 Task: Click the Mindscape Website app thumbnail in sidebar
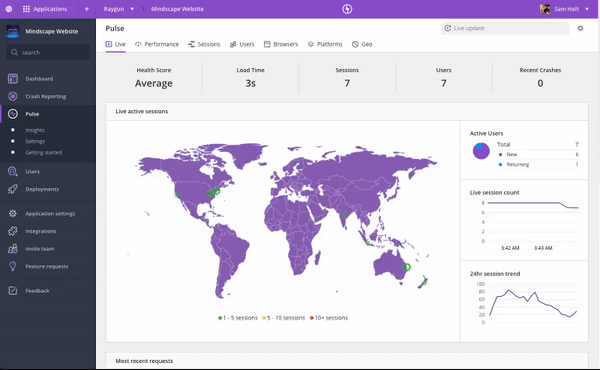(13, 31)
